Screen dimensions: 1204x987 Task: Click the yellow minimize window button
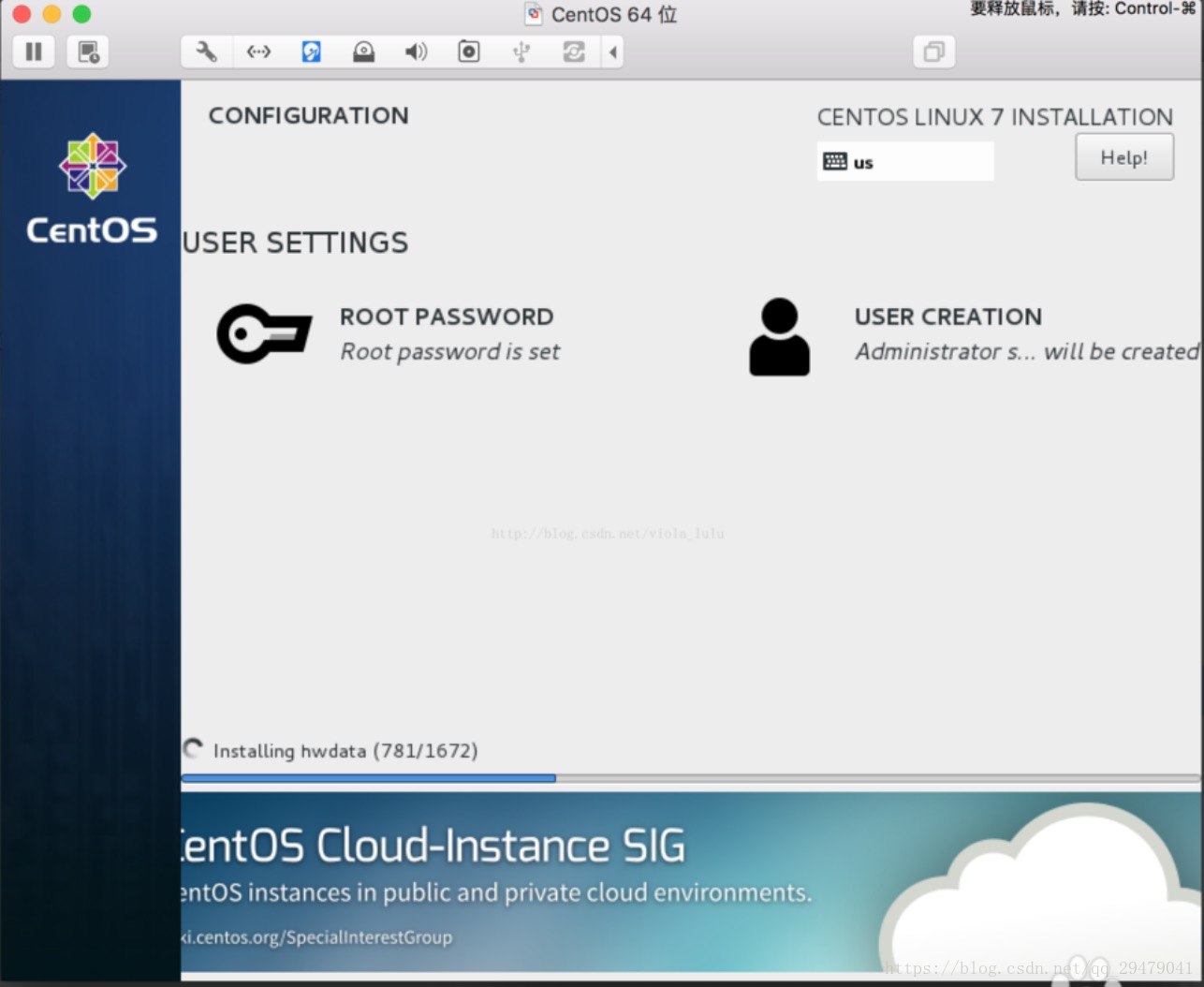[51, 13]
